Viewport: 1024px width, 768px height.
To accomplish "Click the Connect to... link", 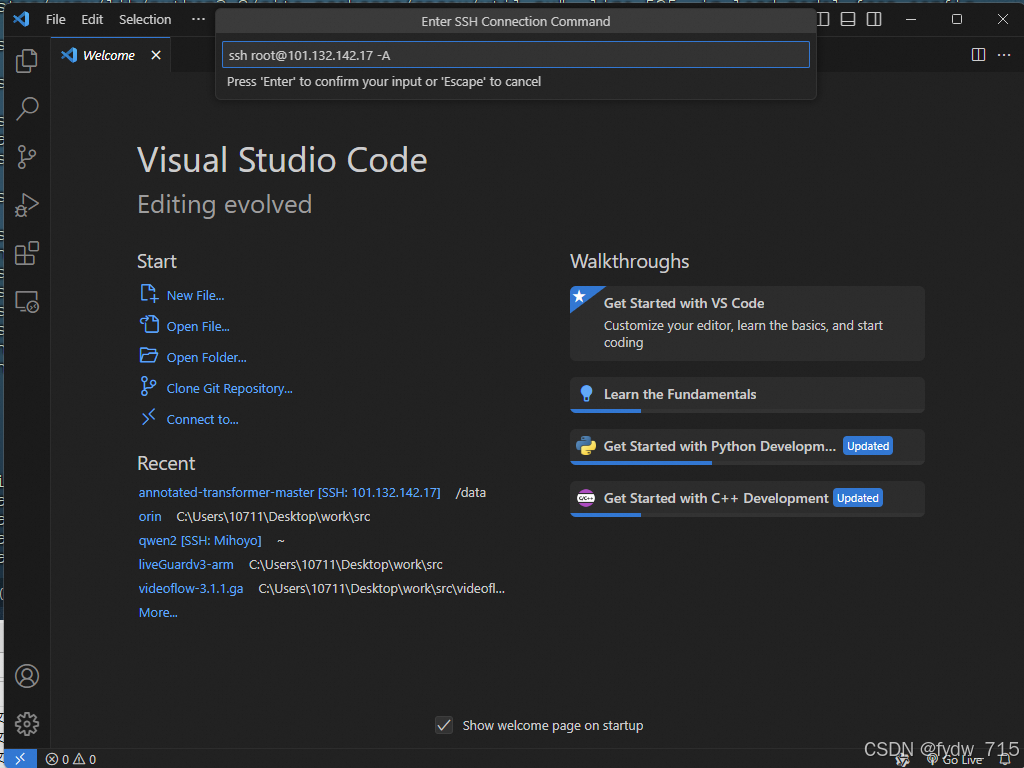I will tap(202, 420).
